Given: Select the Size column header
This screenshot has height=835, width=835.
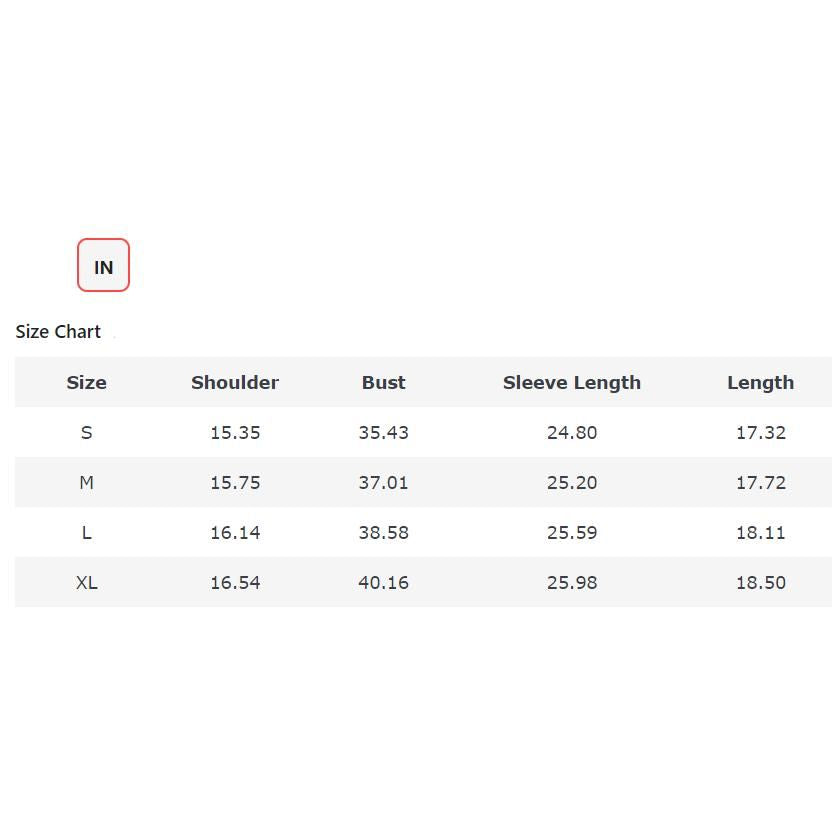Looking at the screenshot, I should [x=86, y=382].
